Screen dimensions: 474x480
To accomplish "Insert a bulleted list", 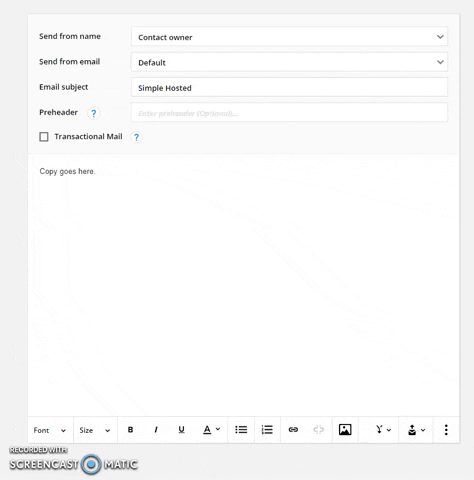I will 241,430.
